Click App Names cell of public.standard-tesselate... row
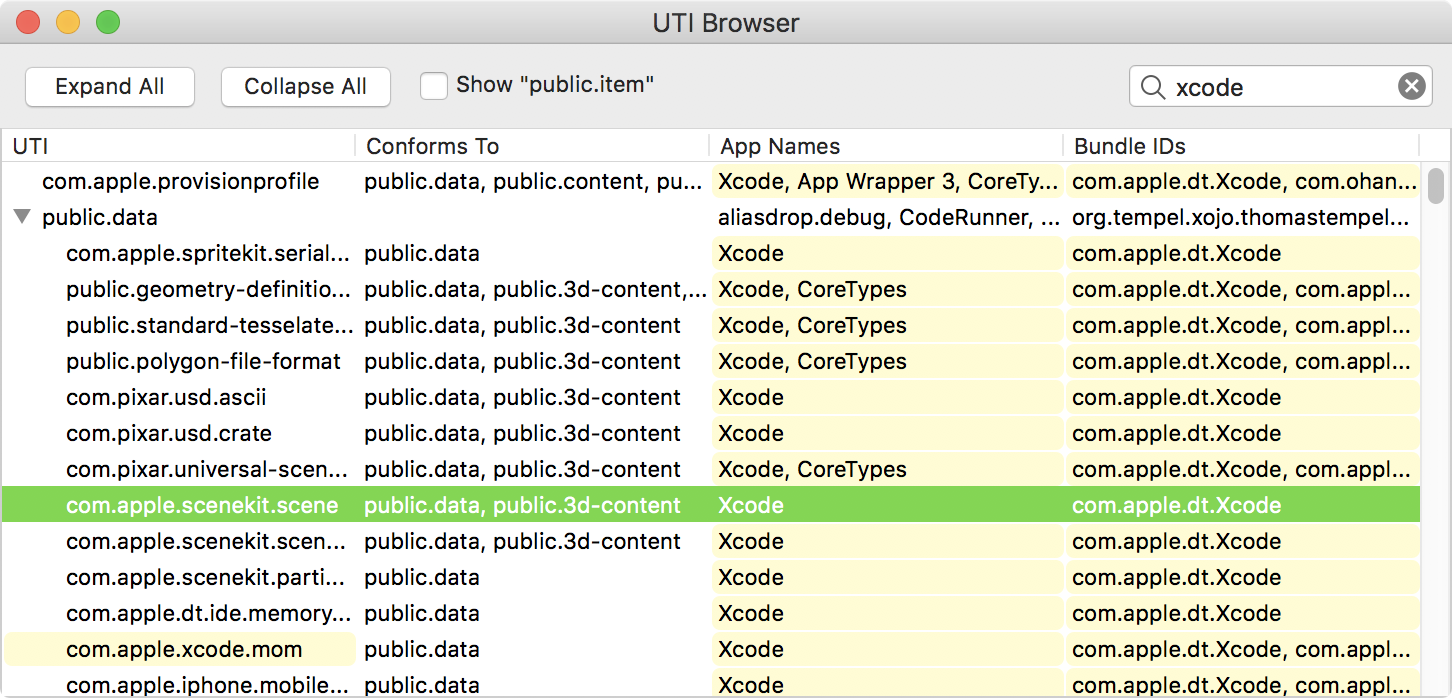Viewport: 1452px width, 698px height. tap(888, 325)
